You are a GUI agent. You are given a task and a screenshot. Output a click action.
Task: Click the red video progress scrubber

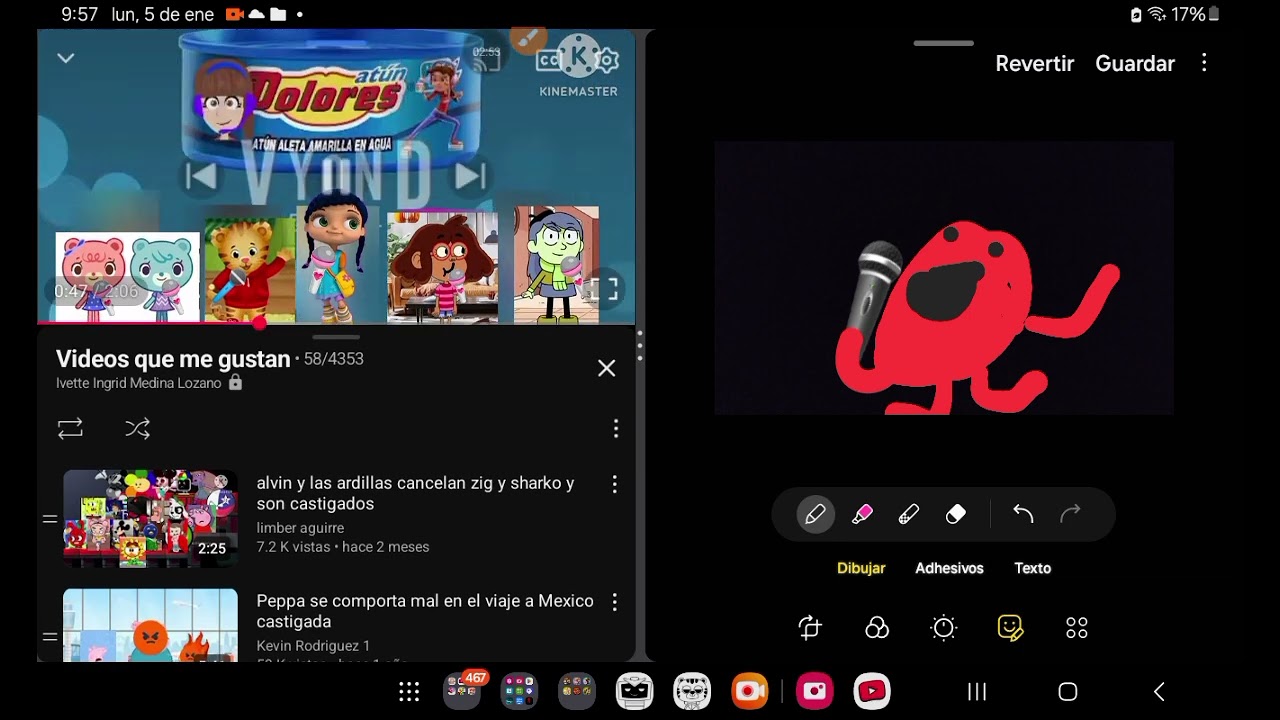(x=260, y=323)
